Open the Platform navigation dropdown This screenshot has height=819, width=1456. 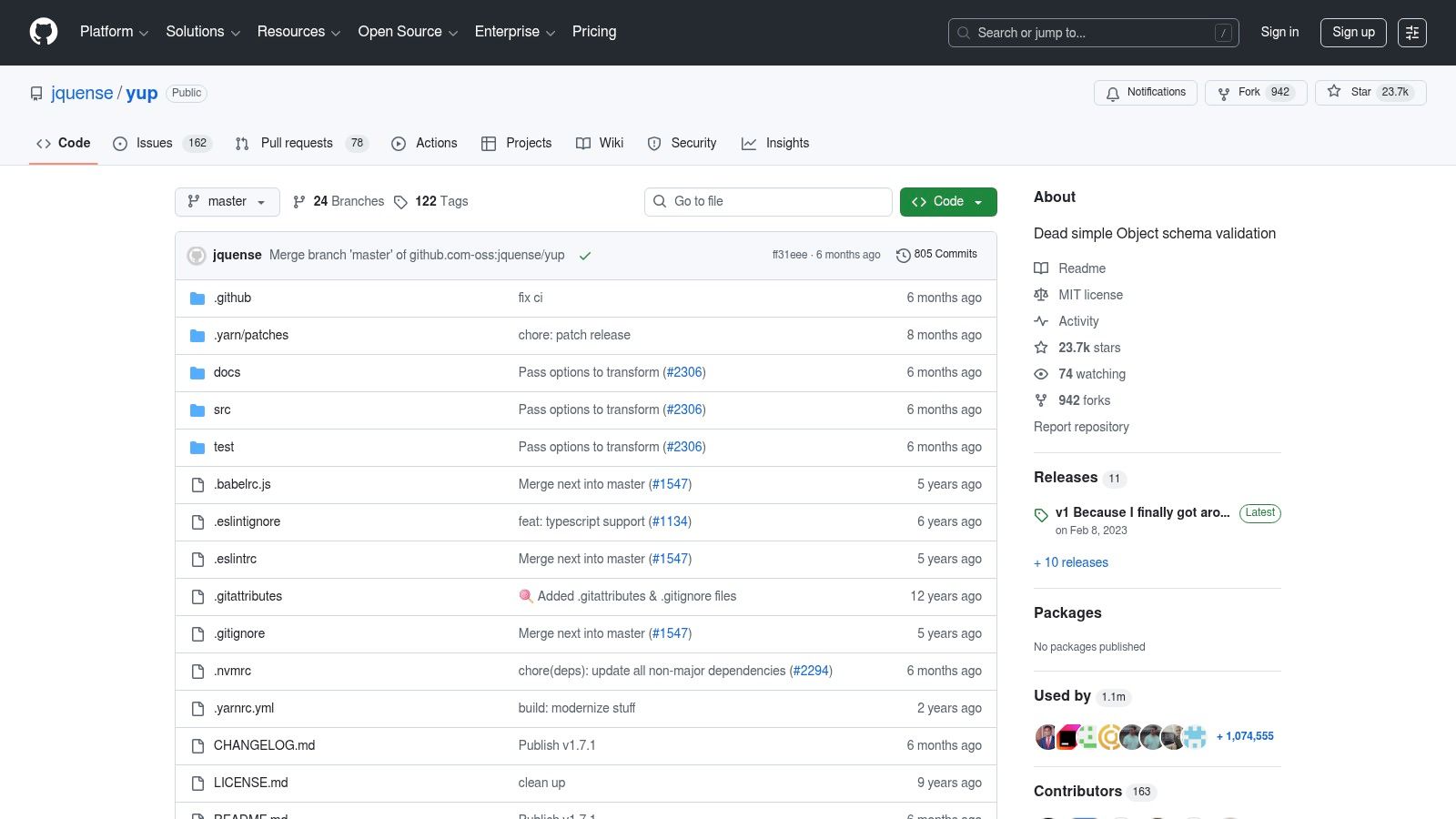pos(113,32)
